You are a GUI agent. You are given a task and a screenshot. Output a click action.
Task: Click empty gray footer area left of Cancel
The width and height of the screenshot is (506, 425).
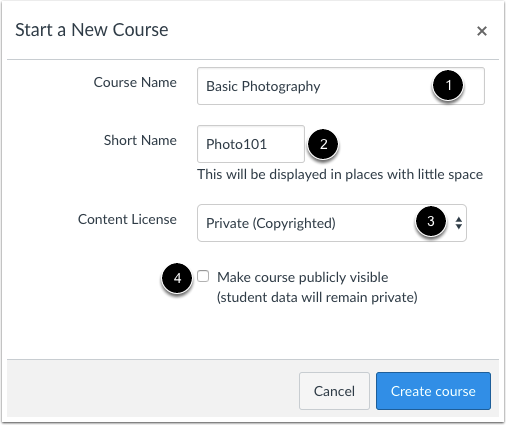150,390
